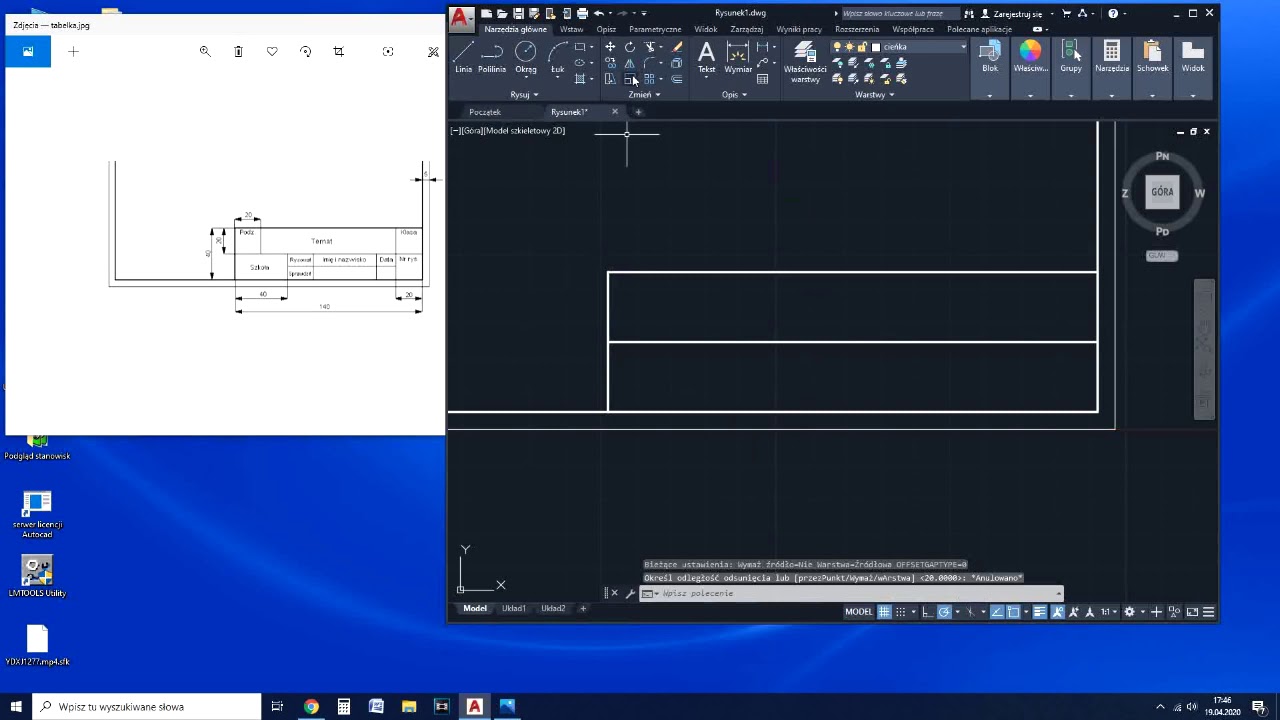The width and height of the screenshot is (1280, 720).
Task: Expand the Widok panel dropdown arrow
Action: pyautogui.click(x=1193, y=96)
